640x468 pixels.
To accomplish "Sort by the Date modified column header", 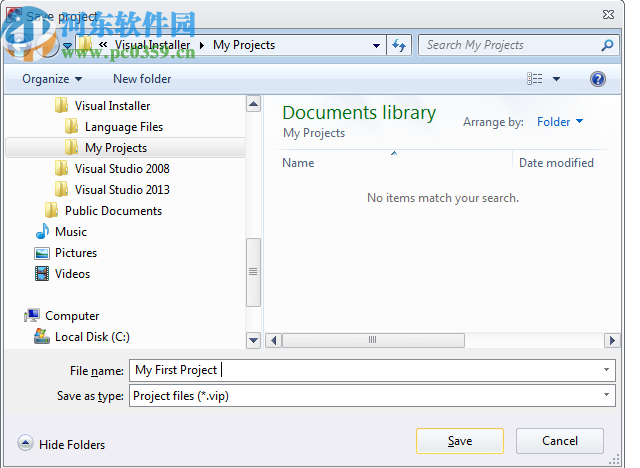I will point(556,163).
